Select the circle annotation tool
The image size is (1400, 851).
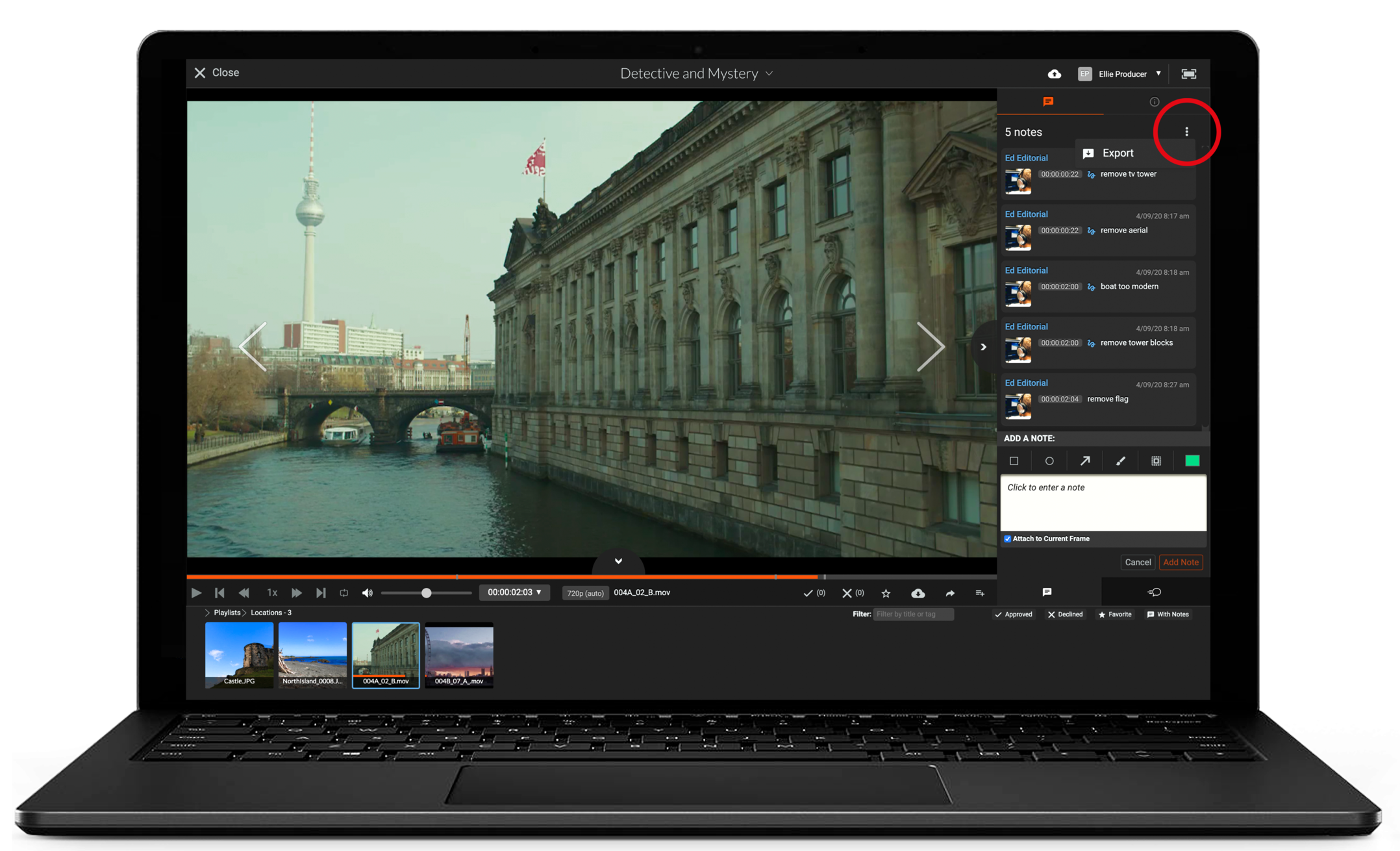(1049, 461)
